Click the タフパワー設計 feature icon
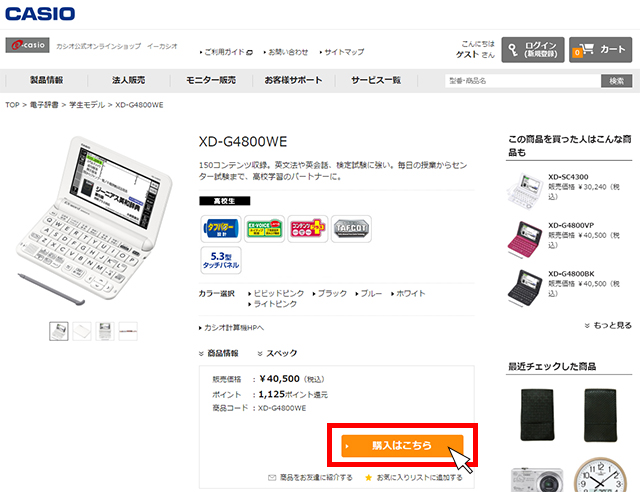The width and height of the screenshot is (640, 492). coord(221,229)
